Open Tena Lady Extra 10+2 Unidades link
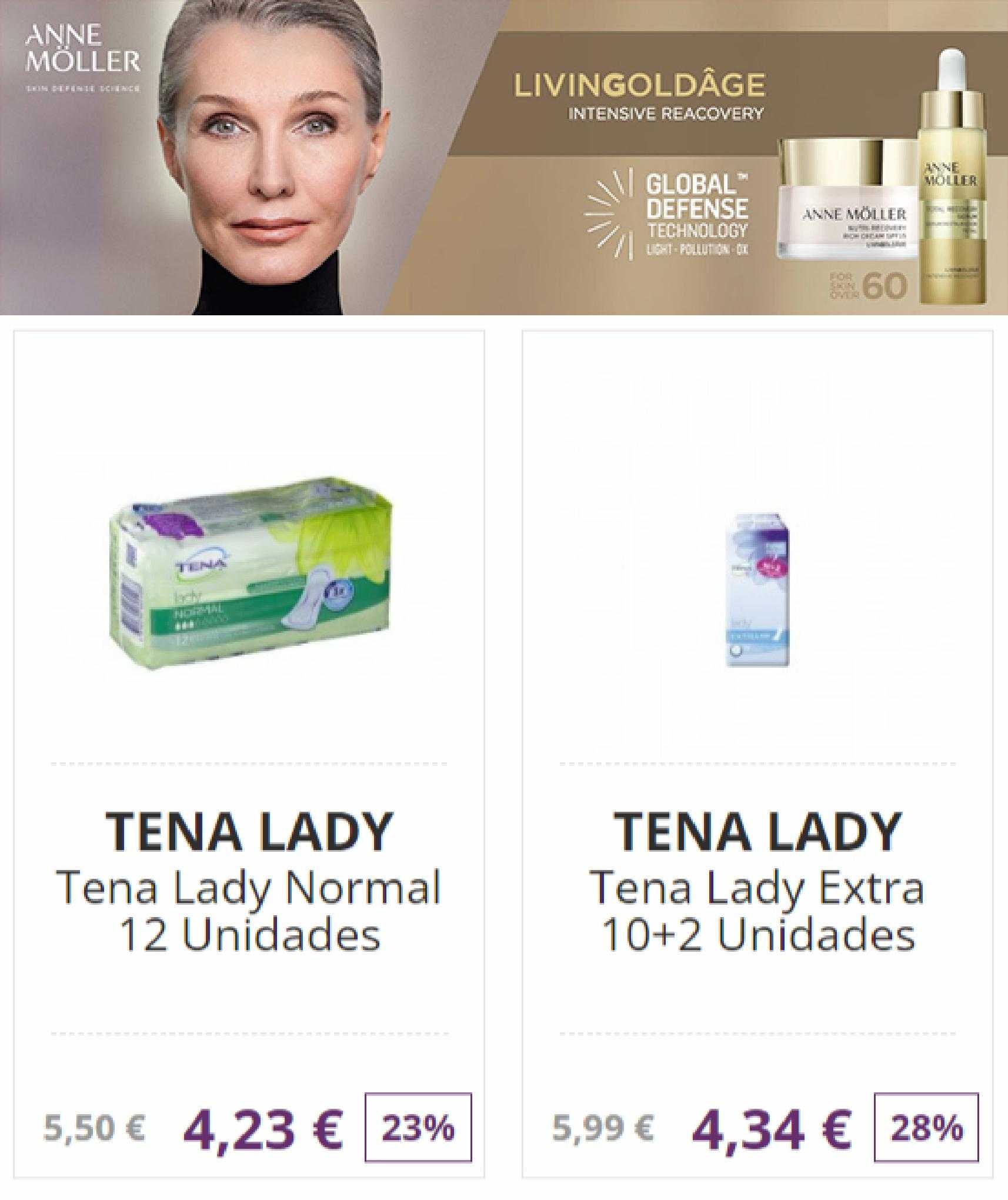The width and height of the screenshot is (1008, 1200). pyautogui.click(x=757, y=912)
